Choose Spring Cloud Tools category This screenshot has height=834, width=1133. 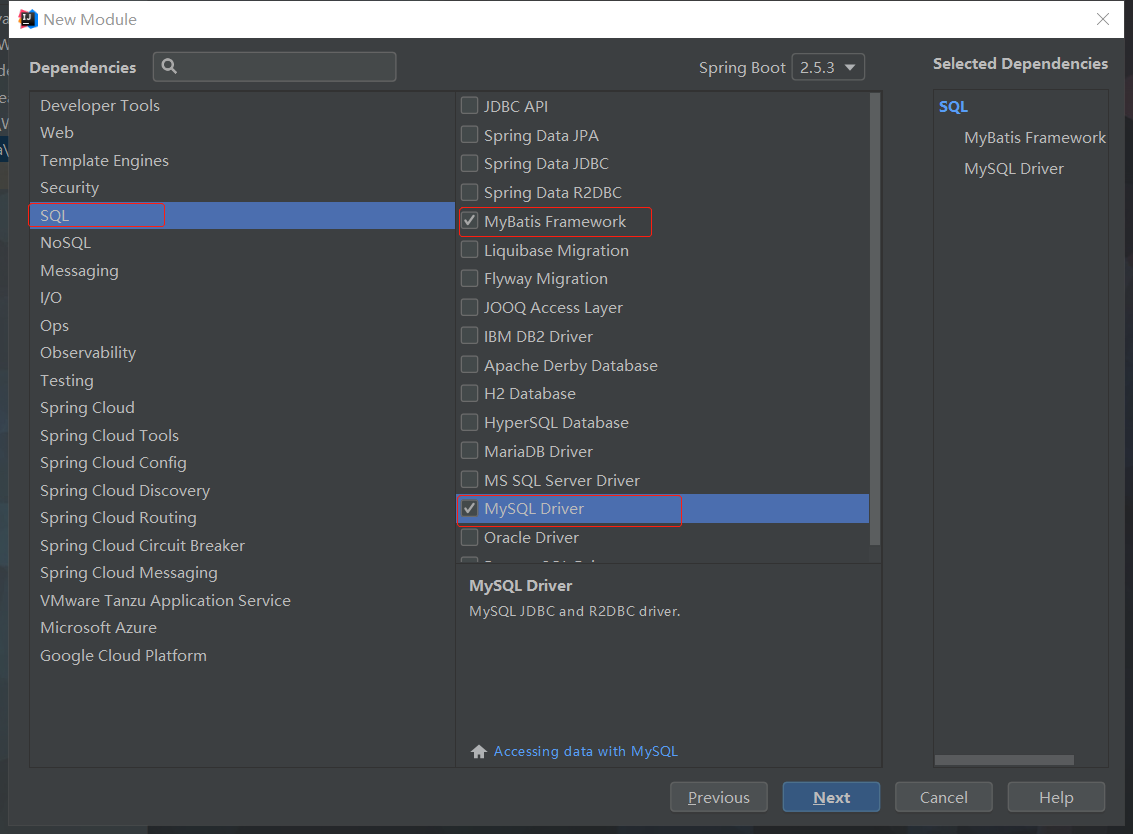coord(242,435)
